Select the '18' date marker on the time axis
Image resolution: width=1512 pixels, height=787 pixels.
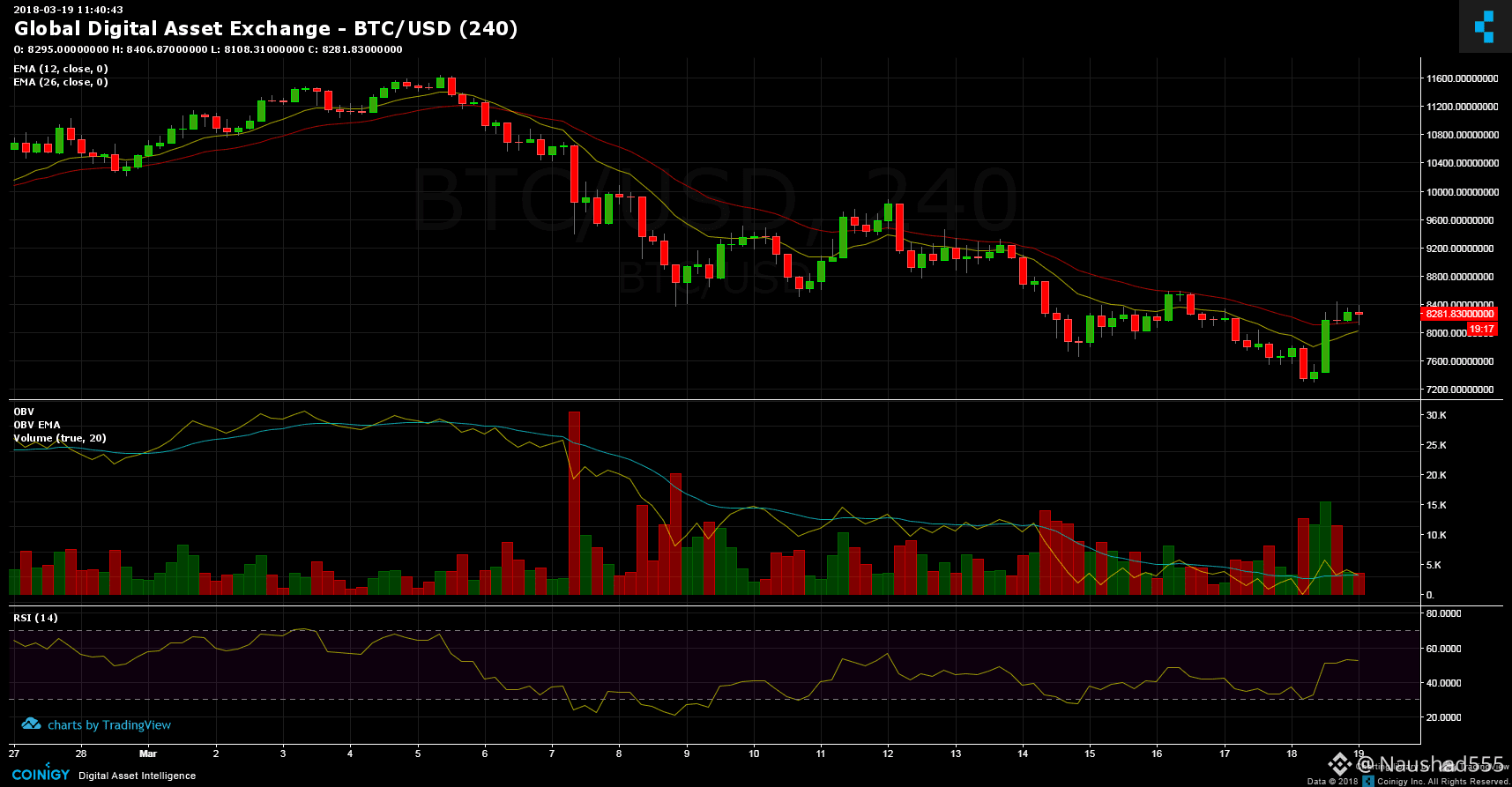click(x=1292, y=754)
